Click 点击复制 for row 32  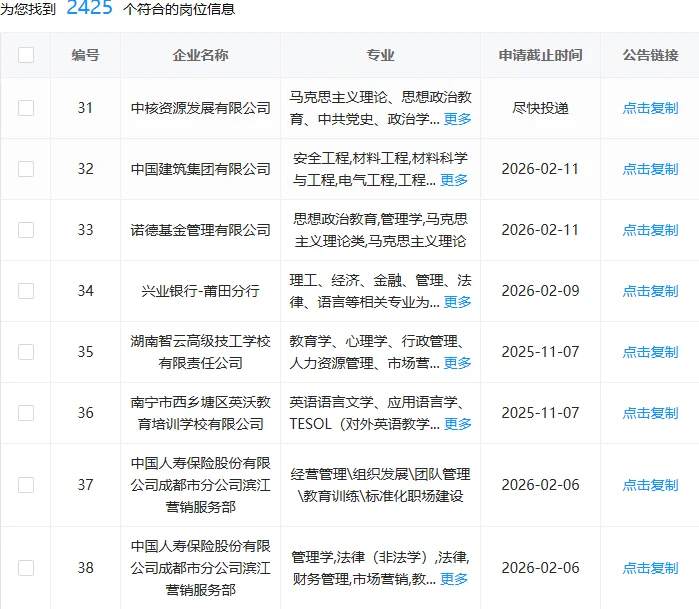pos(650,169)
